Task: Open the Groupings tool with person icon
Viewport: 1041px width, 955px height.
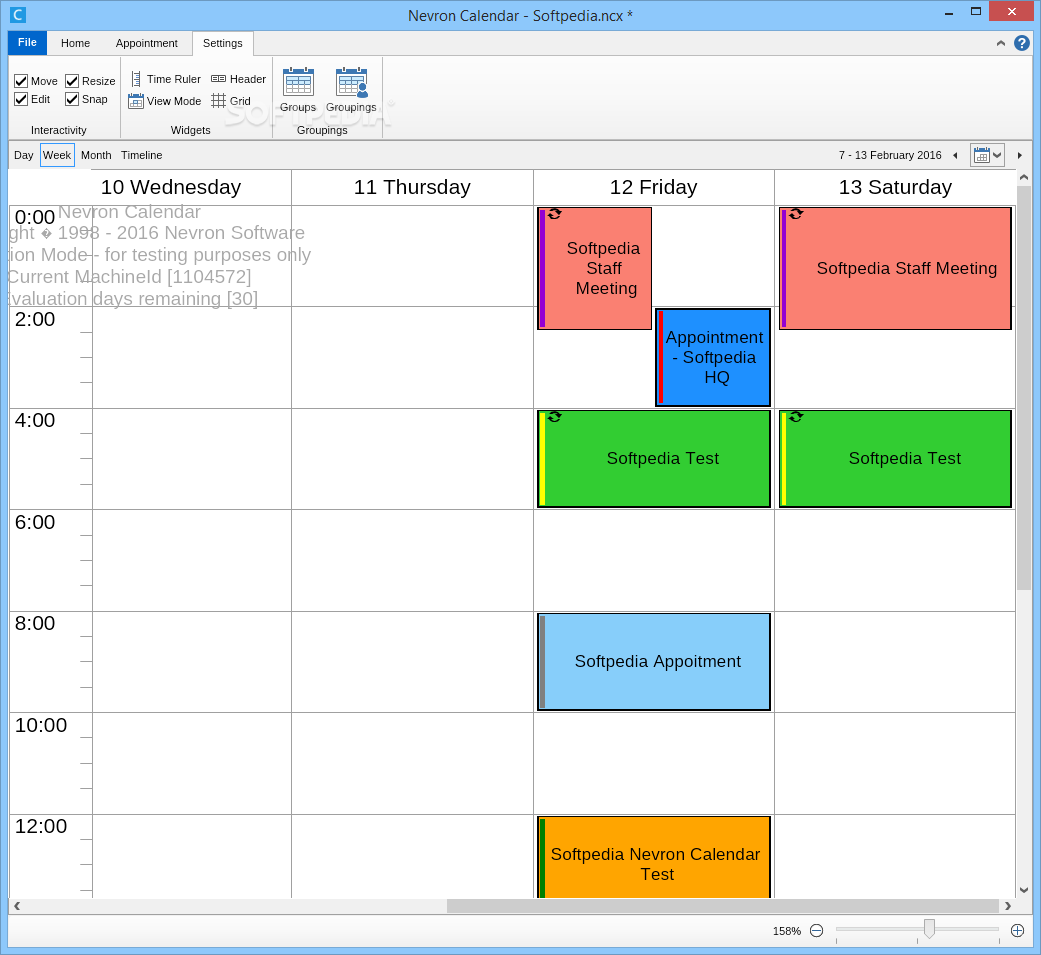Action: click(351, 90)
